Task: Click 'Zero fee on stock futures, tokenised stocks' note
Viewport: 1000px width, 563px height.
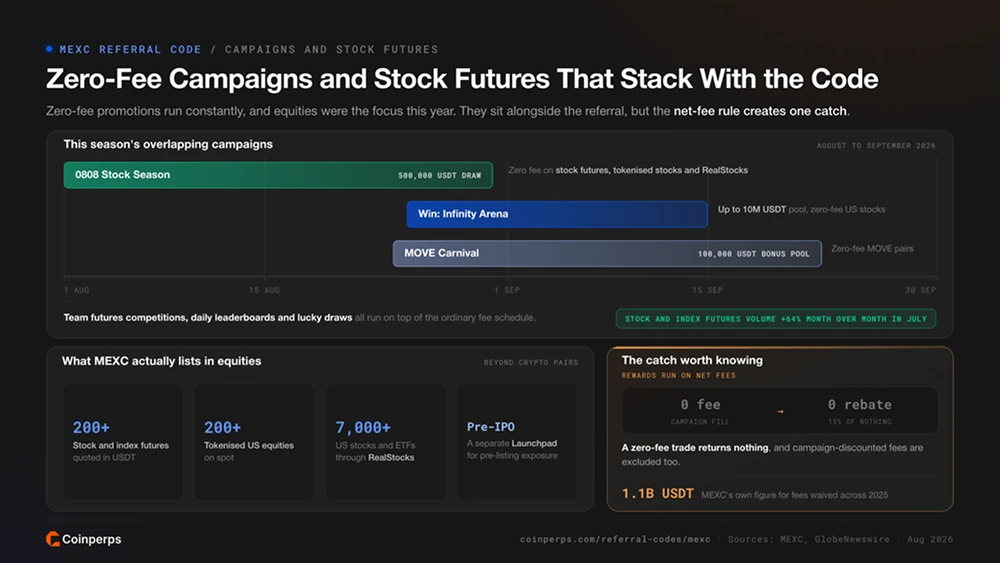Action: pyautogui.click(x=628, y=170)
